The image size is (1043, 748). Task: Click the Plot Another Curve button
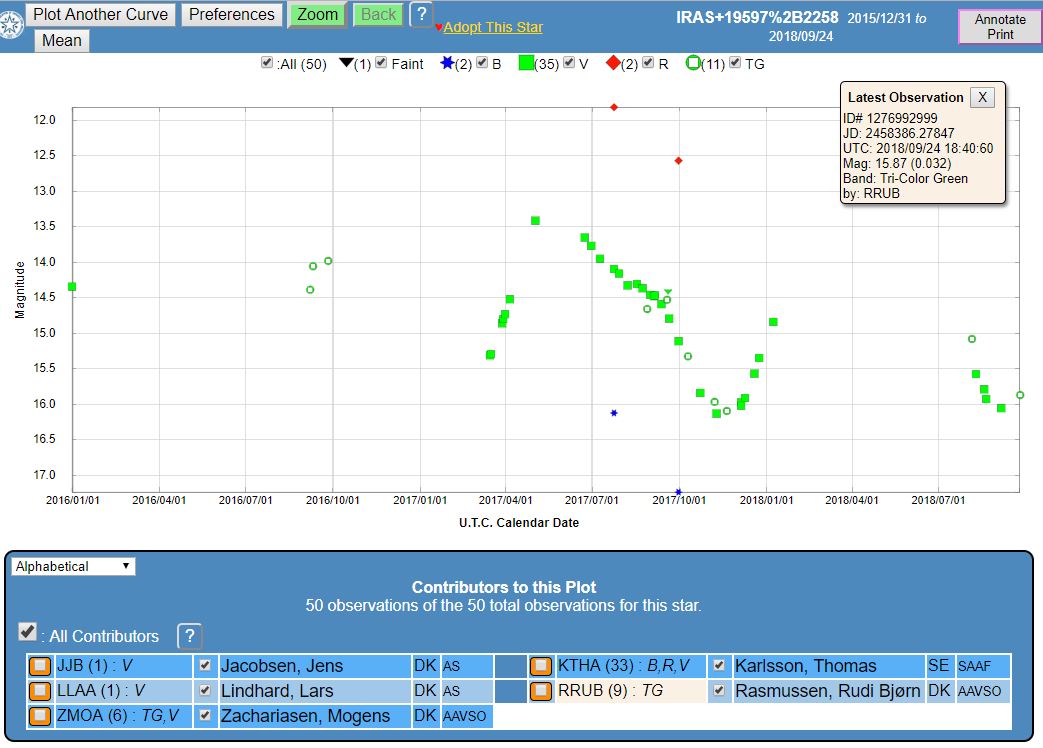click(98, 15)
